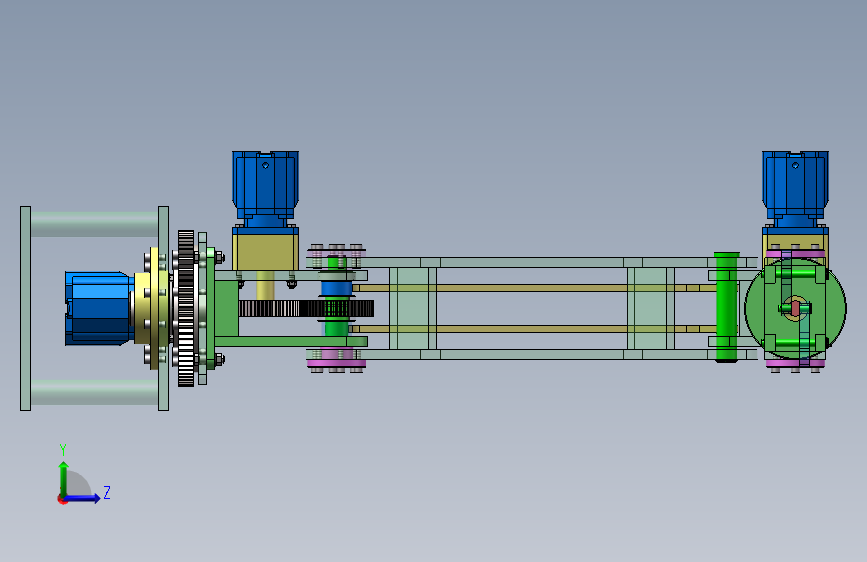867x562 pixels.
Task: Click the green Y axis arrow of the triad
Action: pos(64,478)
